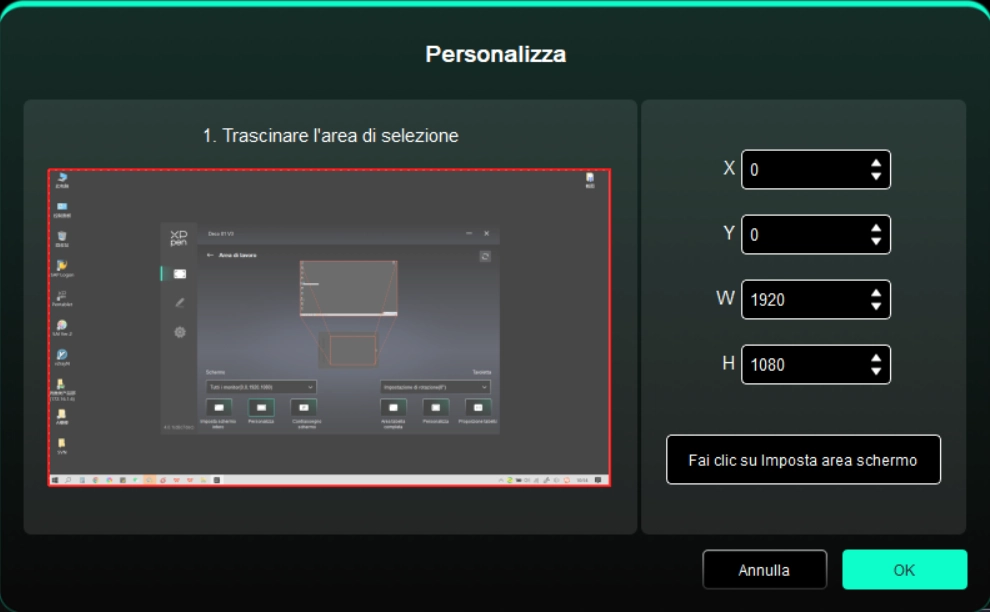Screen dimensions: 990x612
Task: Decrease the X value with down arrow
Action: click(876, 177)
